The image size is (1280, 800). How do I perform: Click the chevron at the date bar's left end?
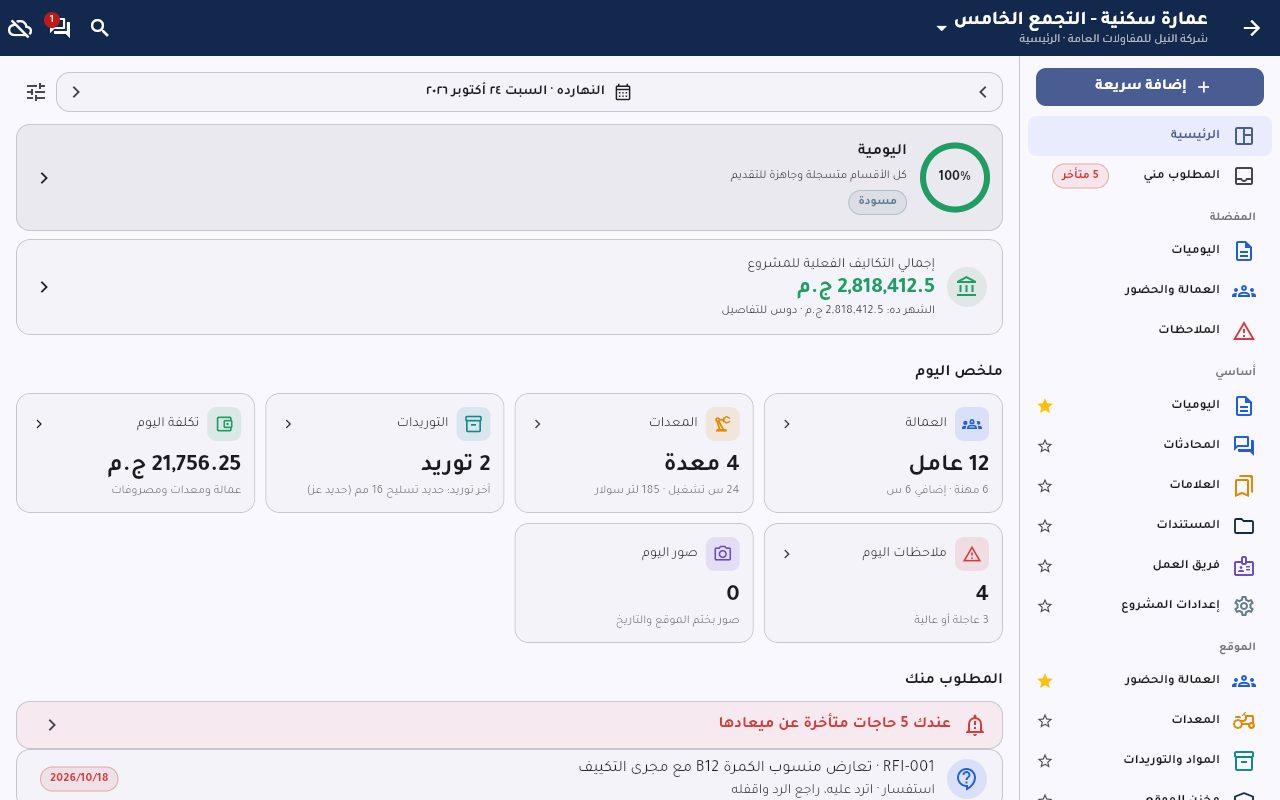[76, 92]
